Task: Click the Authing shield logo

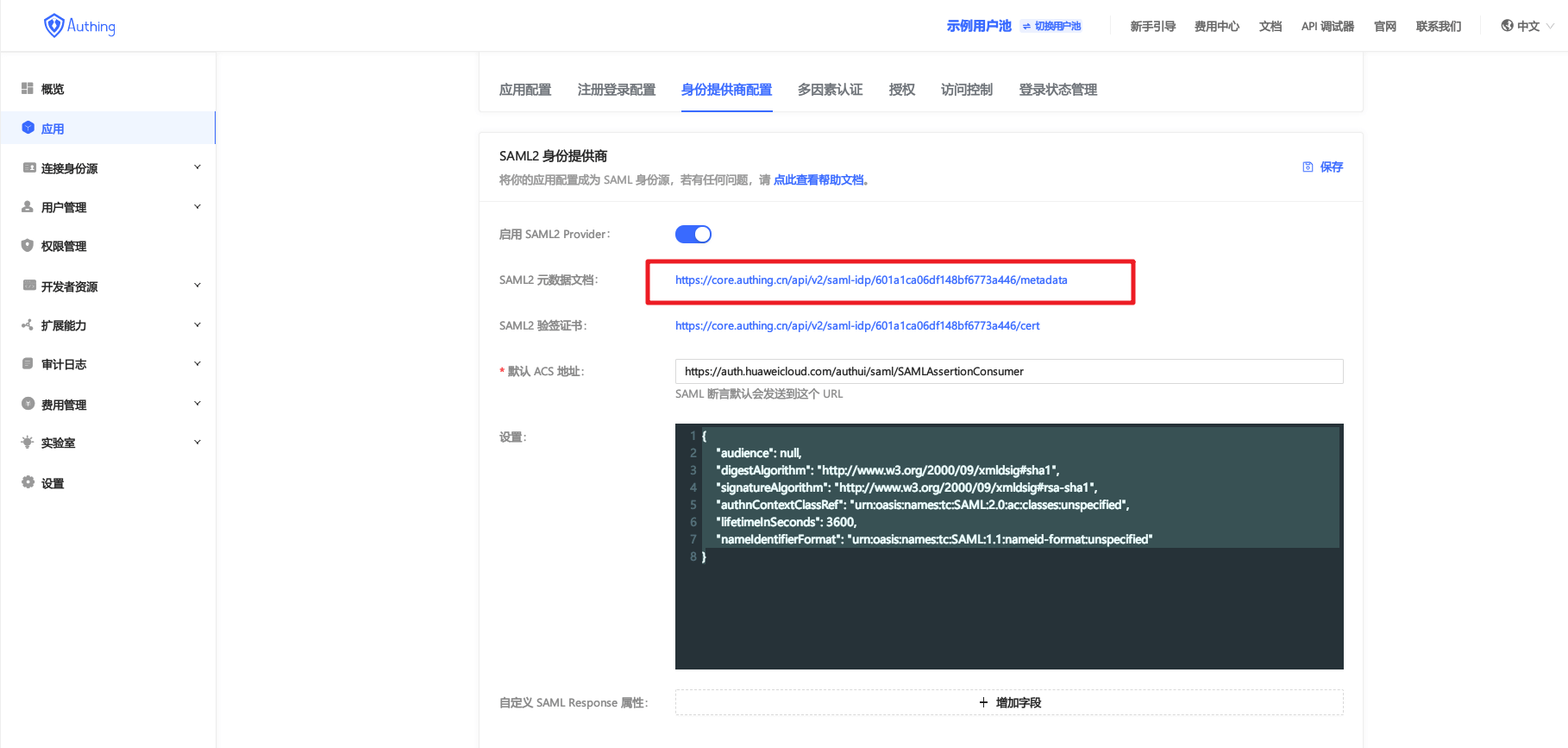Action: 54,26
